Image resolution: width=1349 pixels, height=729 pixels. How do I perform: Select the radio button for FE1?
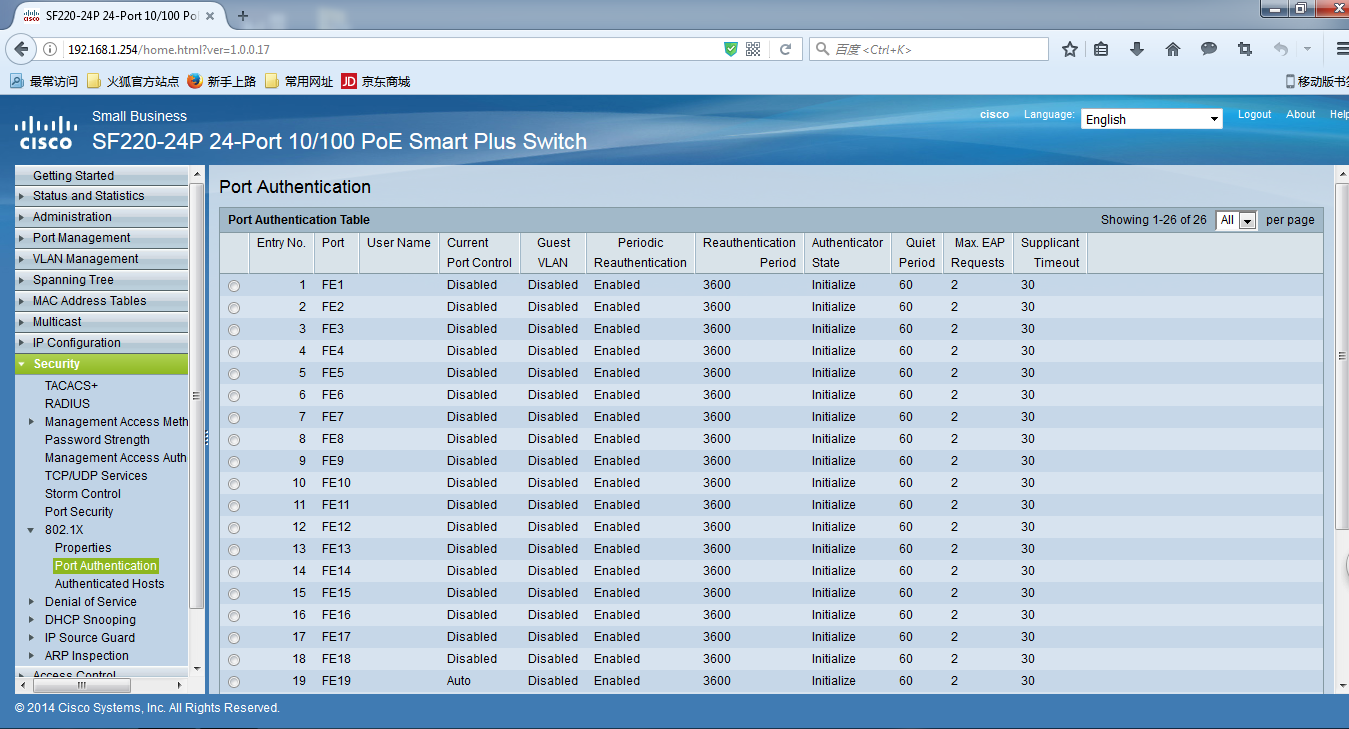click(234, 286)
